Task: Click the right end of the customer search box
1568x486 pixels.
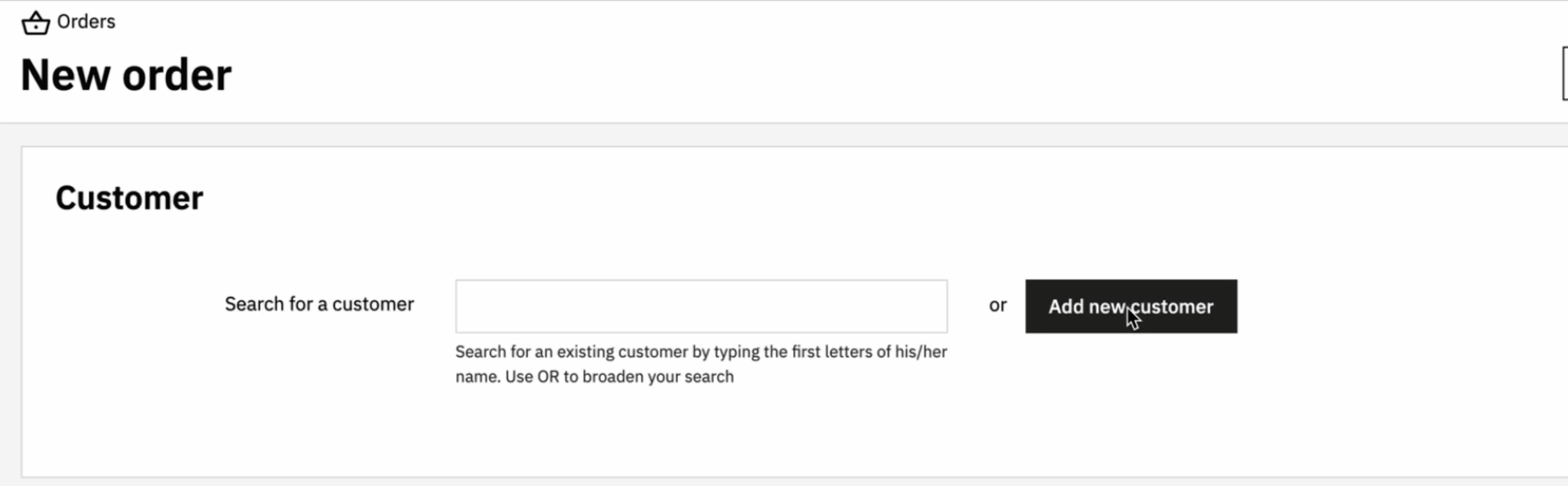Action: point(927,306)
